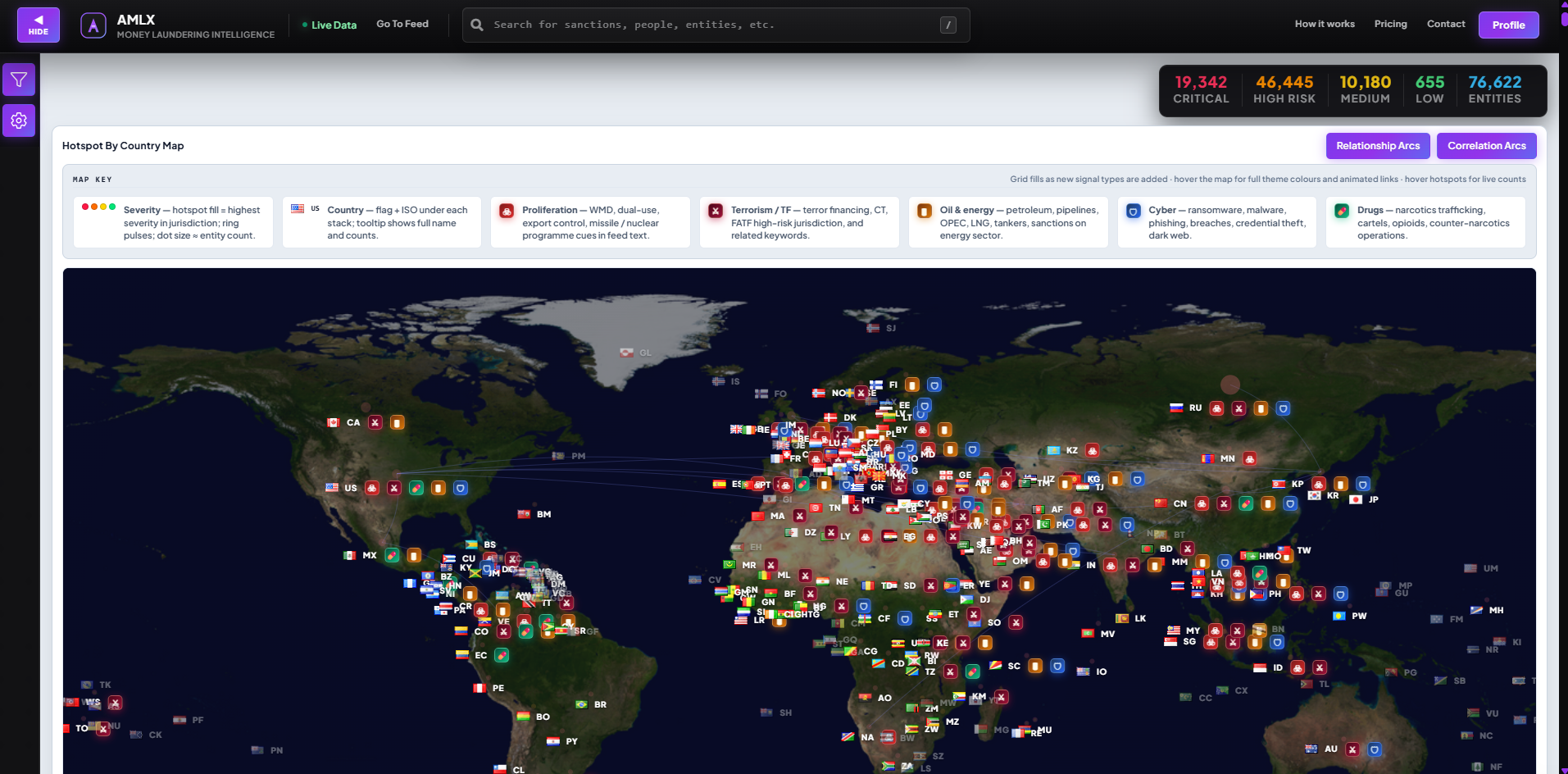Image resolution: width=1568 pixels, height=774 pixels.
Task: Open the filter panel icon
Action: coord(19,80)
